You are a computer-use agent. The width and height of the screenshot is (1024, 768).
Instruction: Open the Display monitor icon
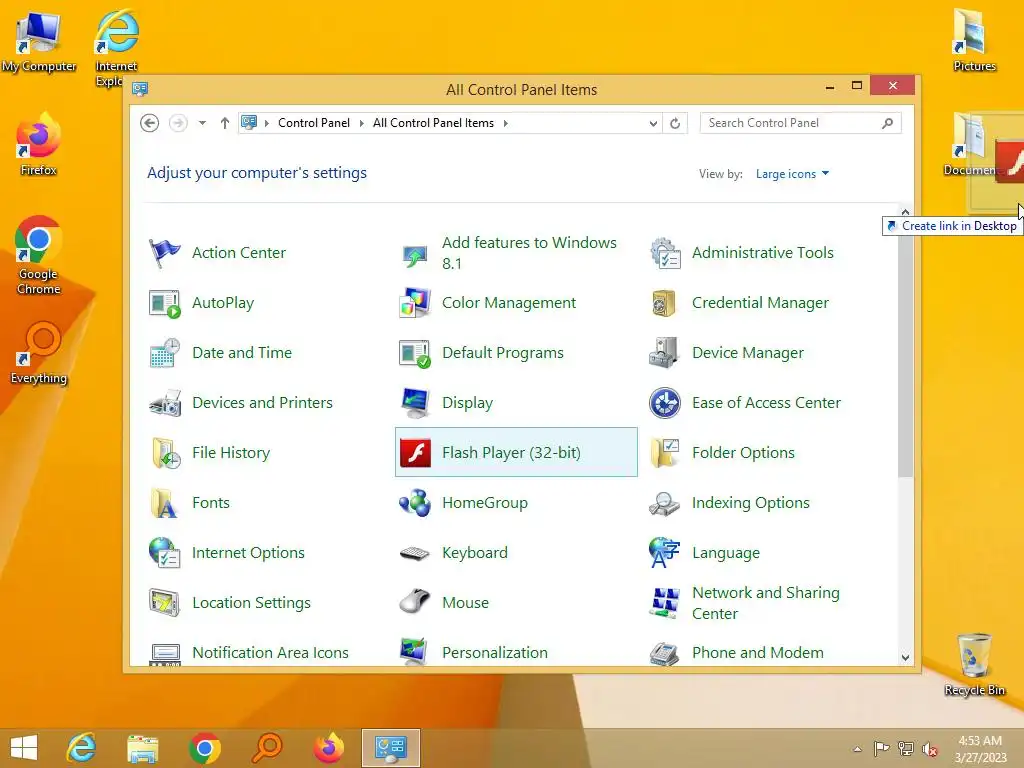(x=414, y=403)
